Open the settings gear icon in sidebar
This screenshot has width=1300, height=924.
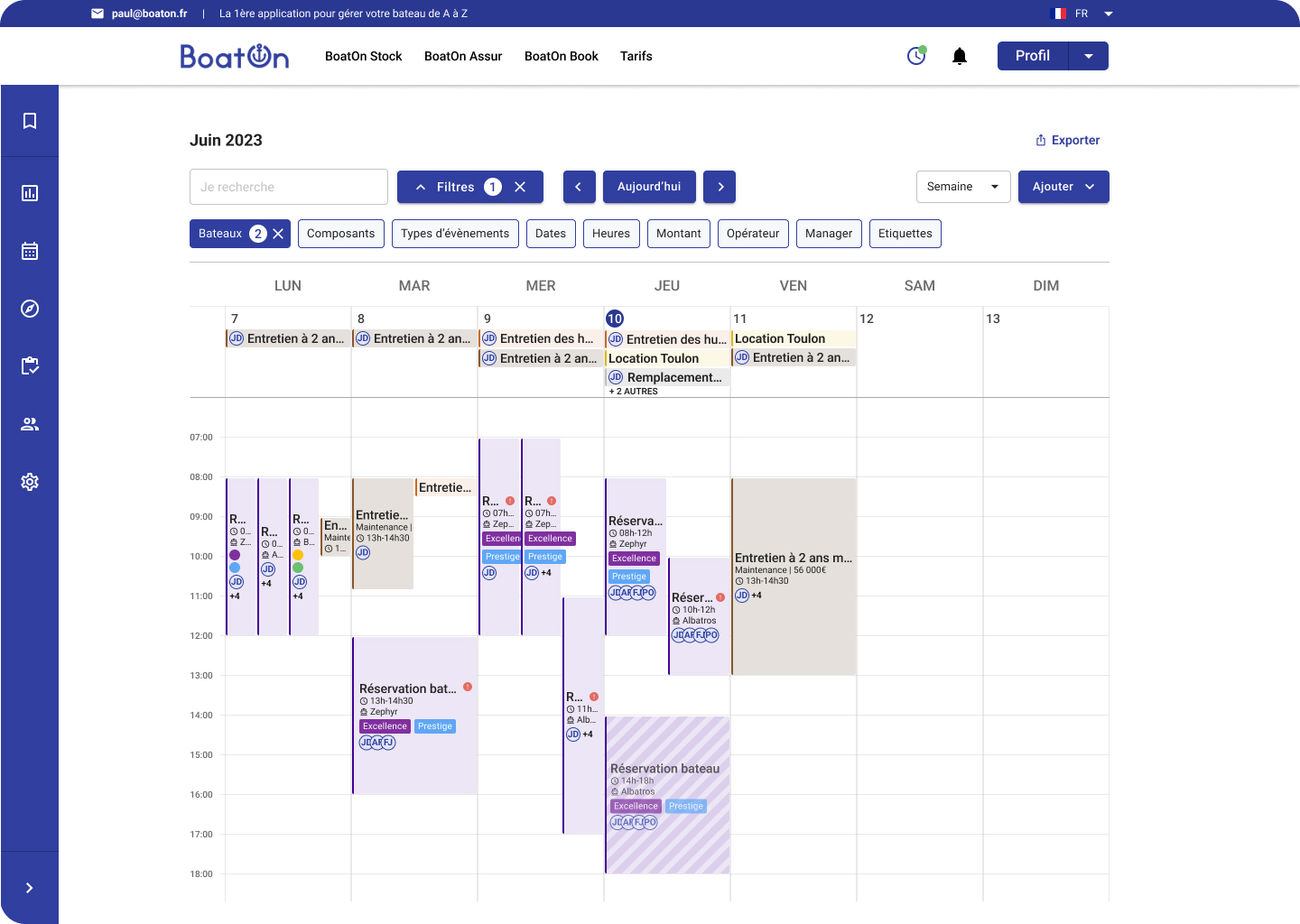click(x=30, y=481)
